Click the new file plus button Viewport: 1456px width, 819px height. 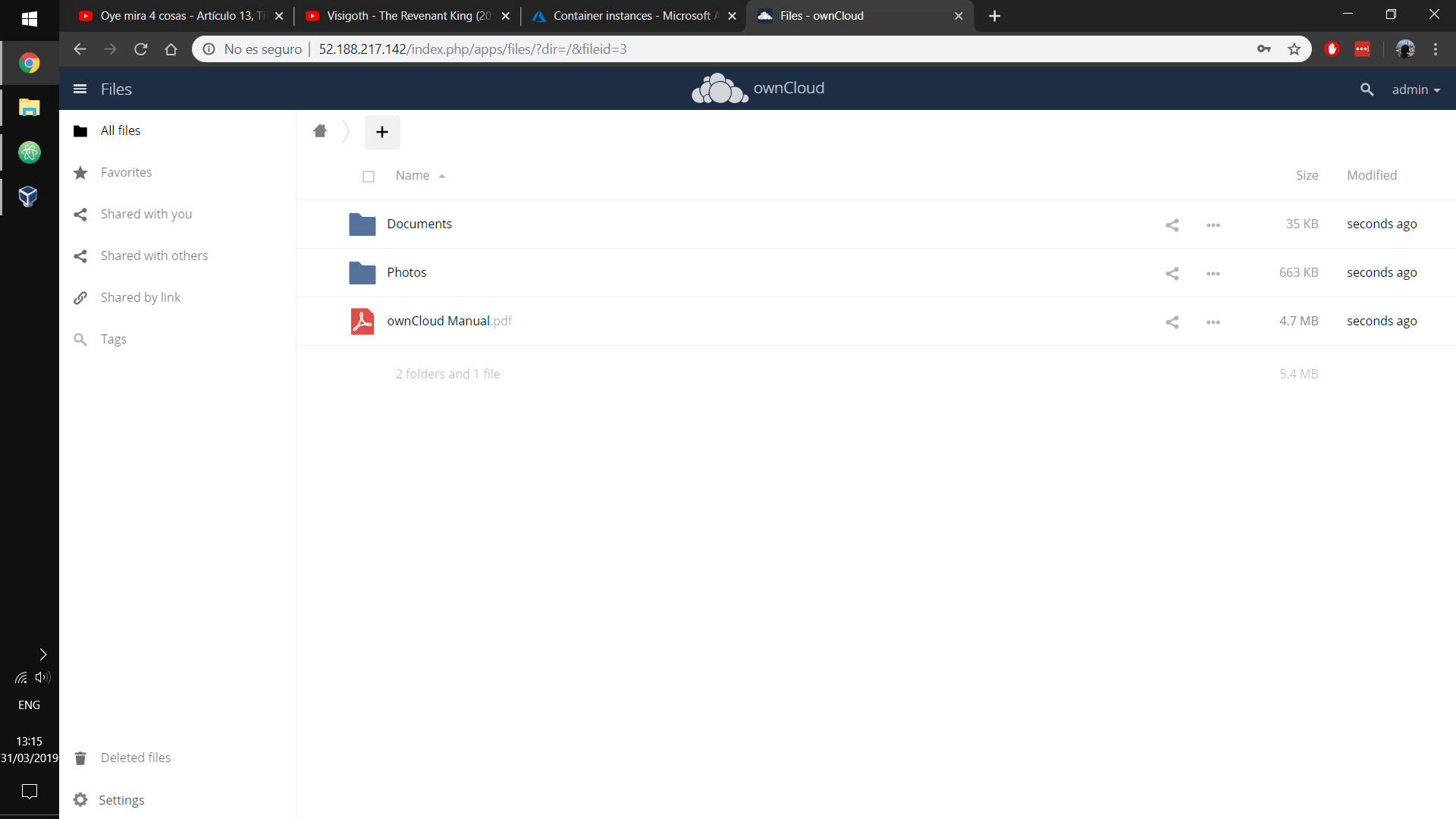tap(382, 132)
